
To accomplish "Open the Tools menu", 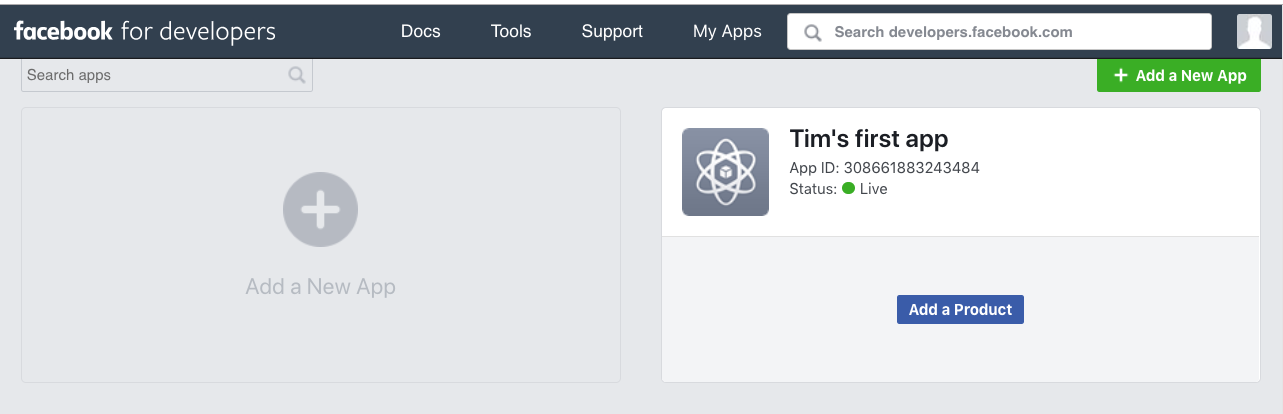I will 511,31.
